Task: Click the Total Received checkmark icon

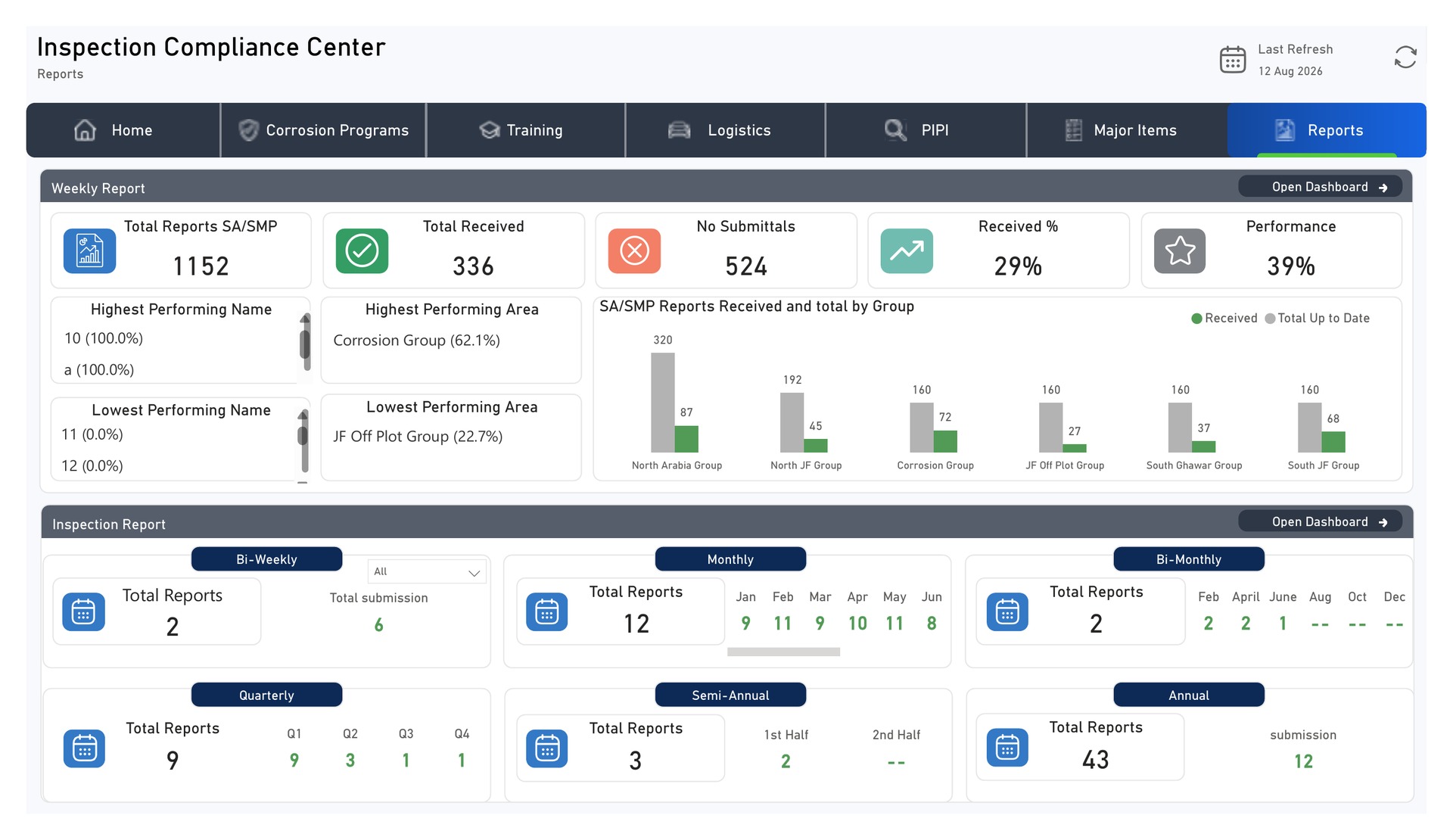Action: point(362,250)
